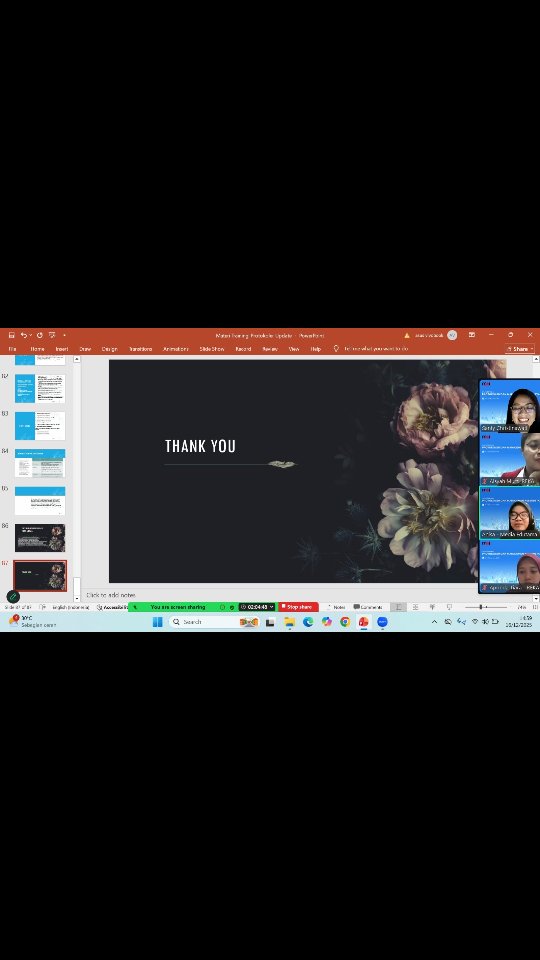Select slide 84 thumbnail
This screenshot has height=960, width=540.
(x=40, y=463)
